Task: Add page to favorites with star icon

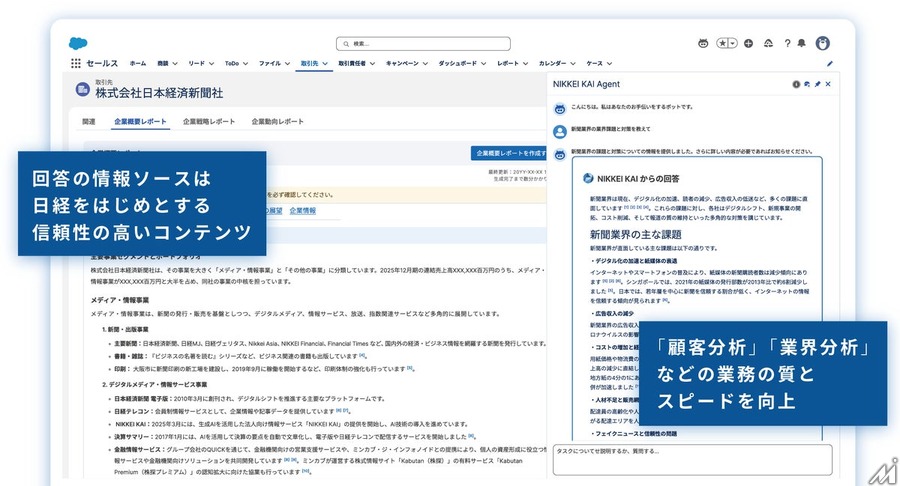Action: [x=723, y=43]
